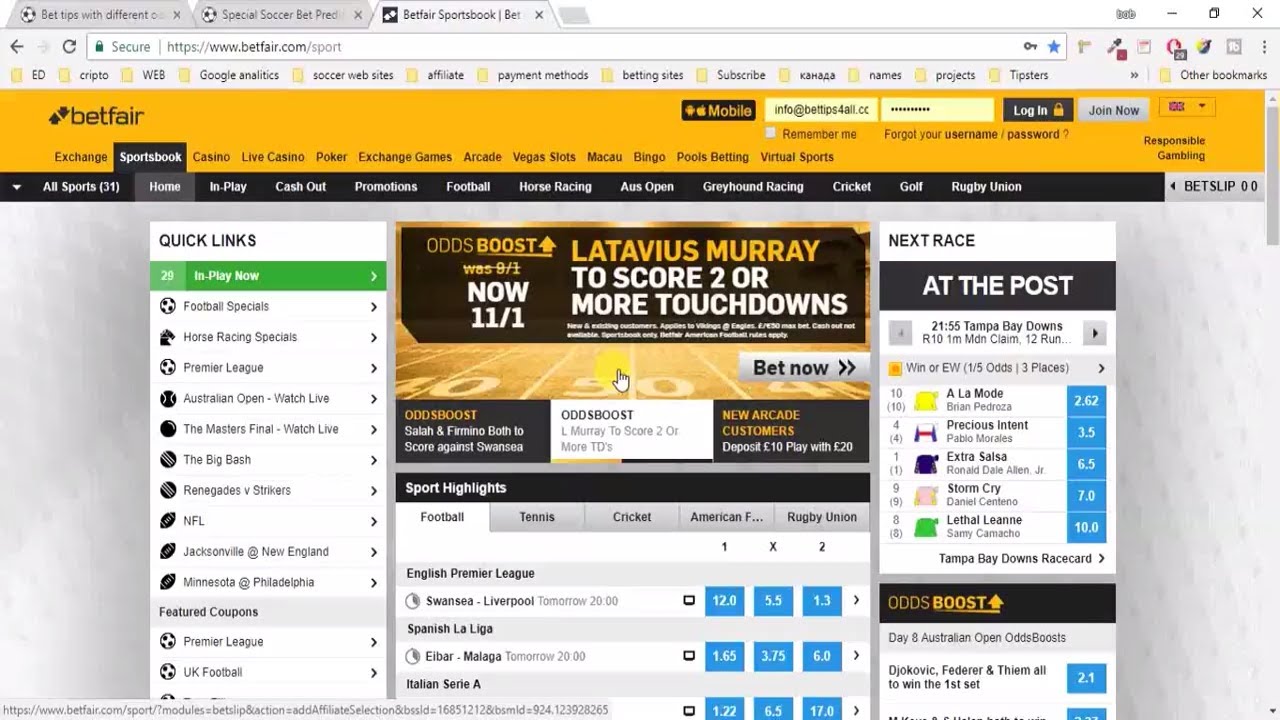Viewport: 1280px width, 720px height.
Task: Open In-Play in navigation bar
Action: pos(228,187)
